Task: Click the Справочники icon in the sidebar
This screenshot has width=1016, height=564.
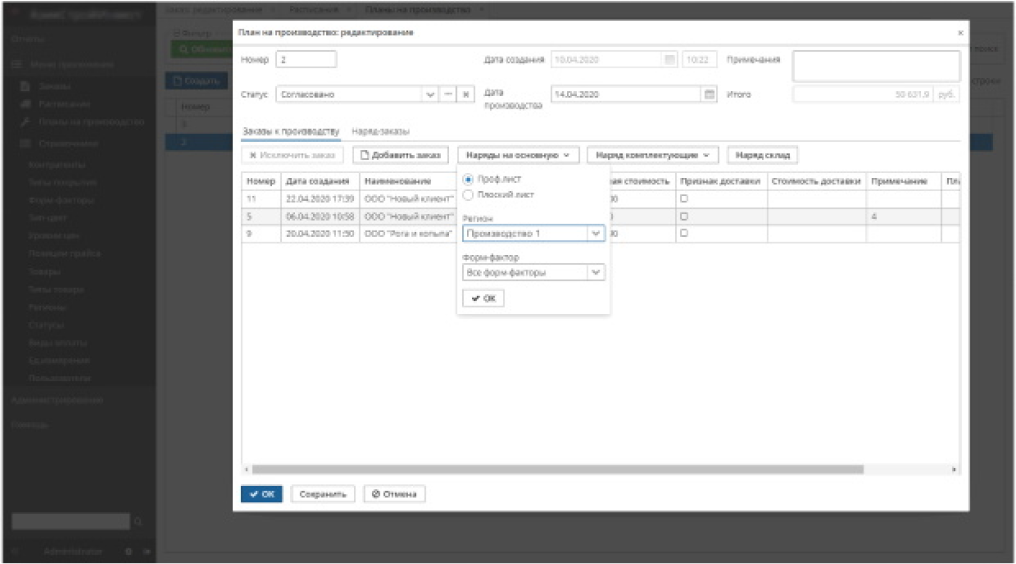Action: 25,143
